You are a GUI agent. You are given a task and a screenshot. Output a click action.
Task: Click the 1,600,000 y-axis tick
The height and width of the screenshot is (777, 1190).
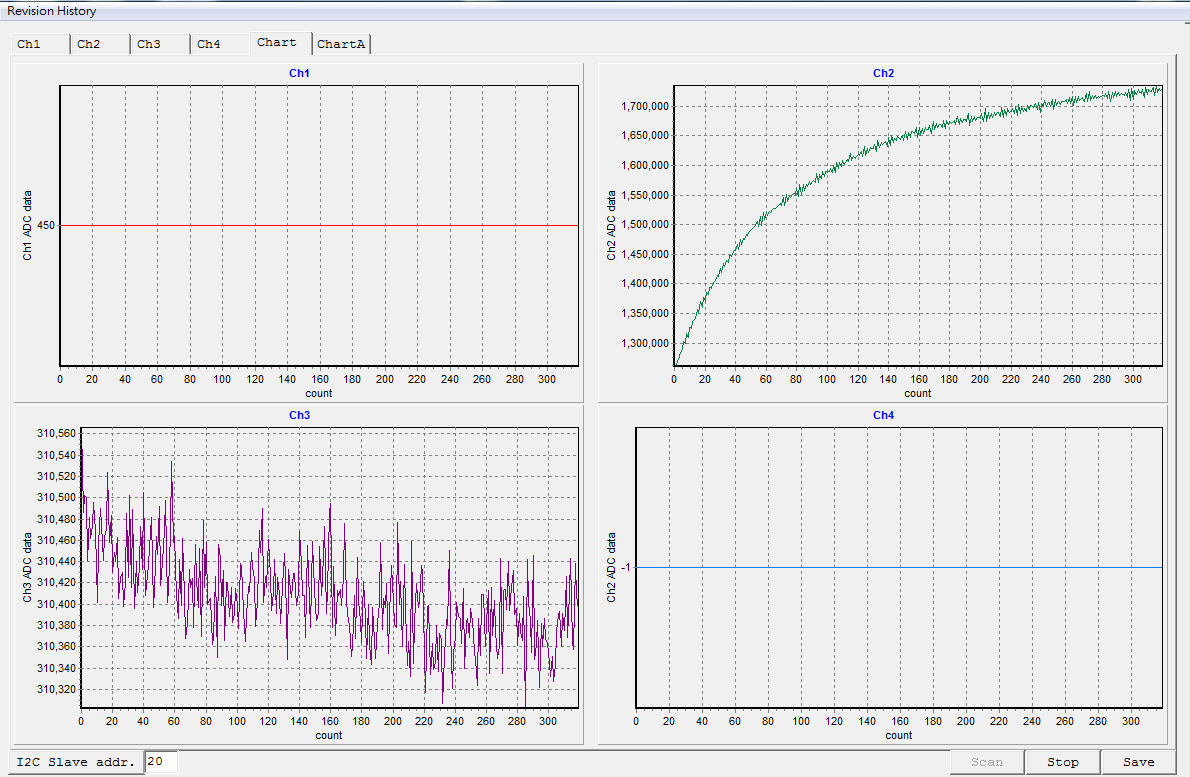645,165
